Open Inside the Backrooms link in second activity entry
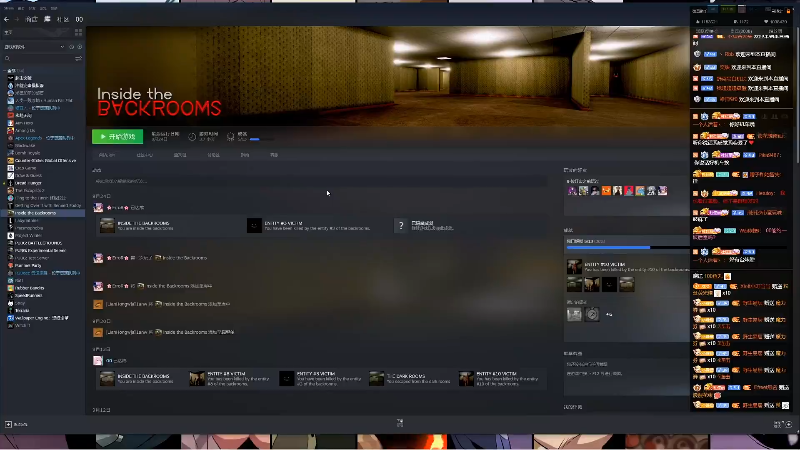Viewport: 800px width, 450px height. (184, 258)
